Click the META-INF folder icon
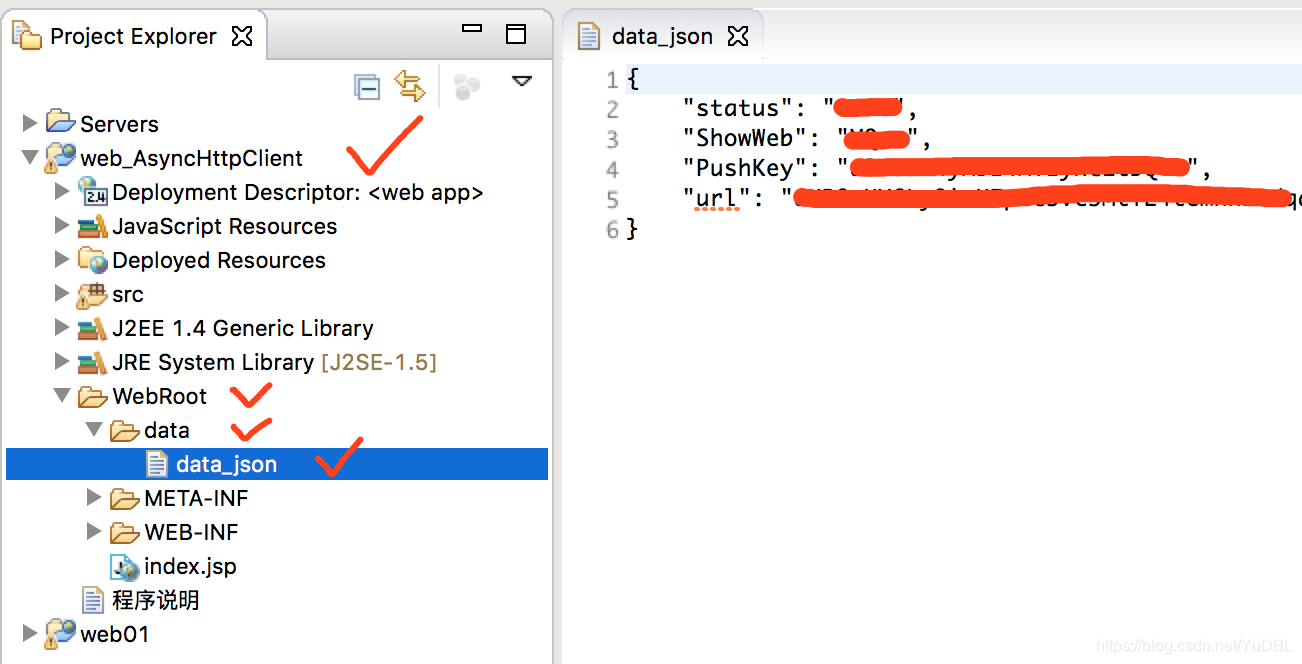1302x664 pixels. coord(125,498)
